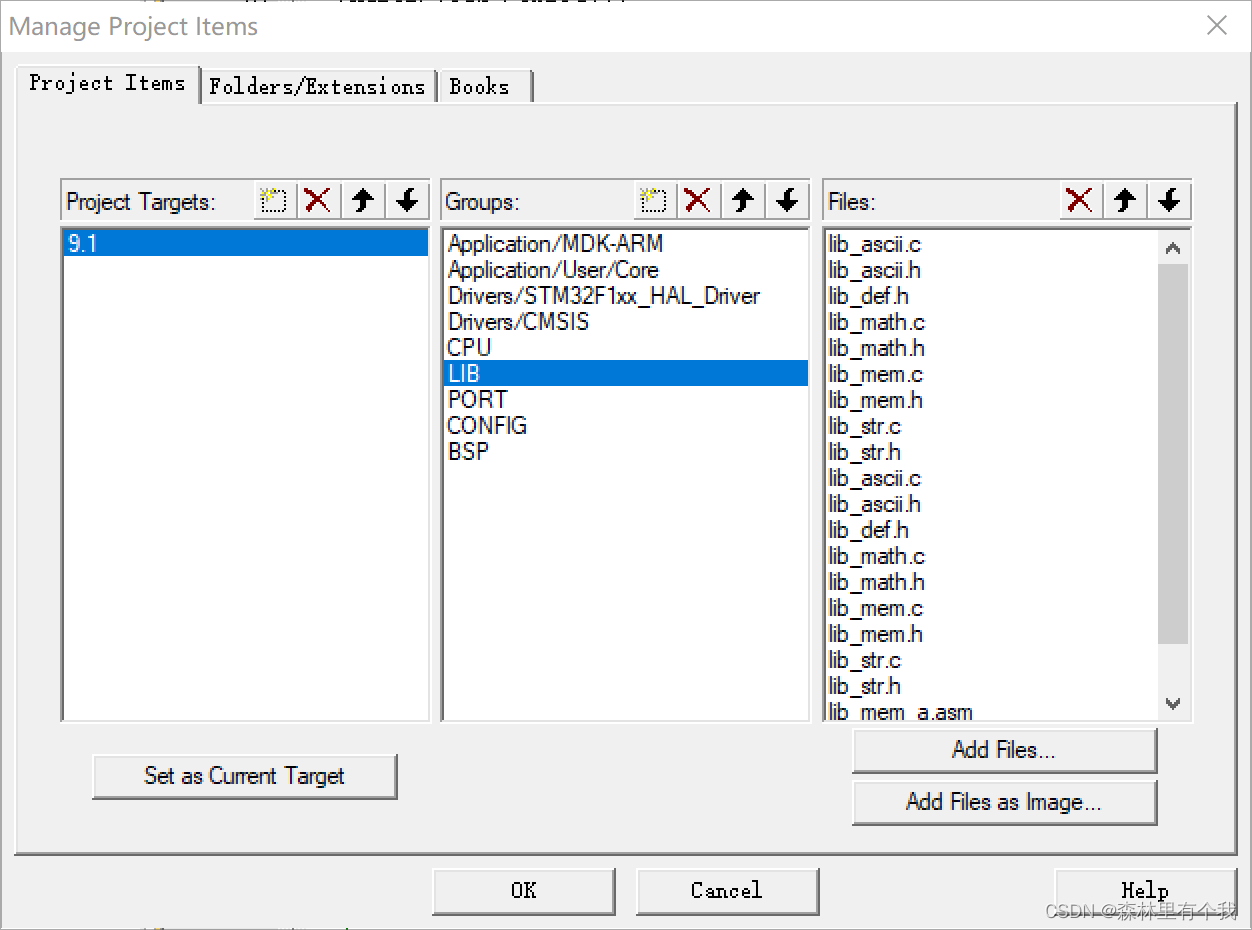
Task: Delete the selected group
Action: click(698, 200)
